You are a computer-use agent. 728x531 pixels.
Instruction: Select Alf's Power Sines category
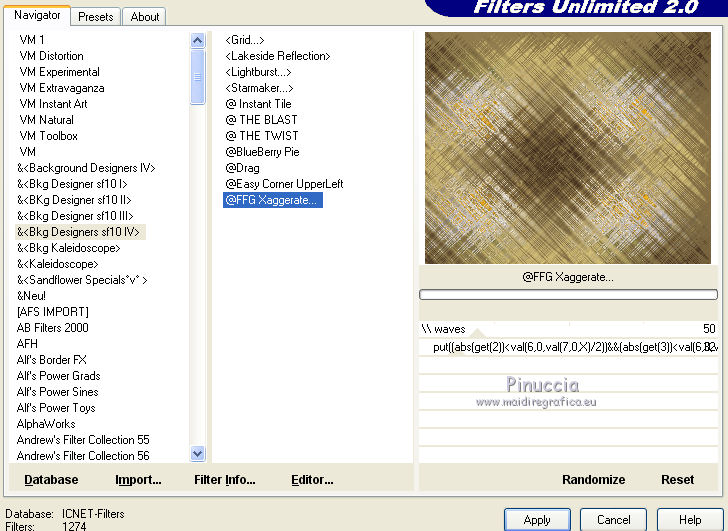[58, 392]
